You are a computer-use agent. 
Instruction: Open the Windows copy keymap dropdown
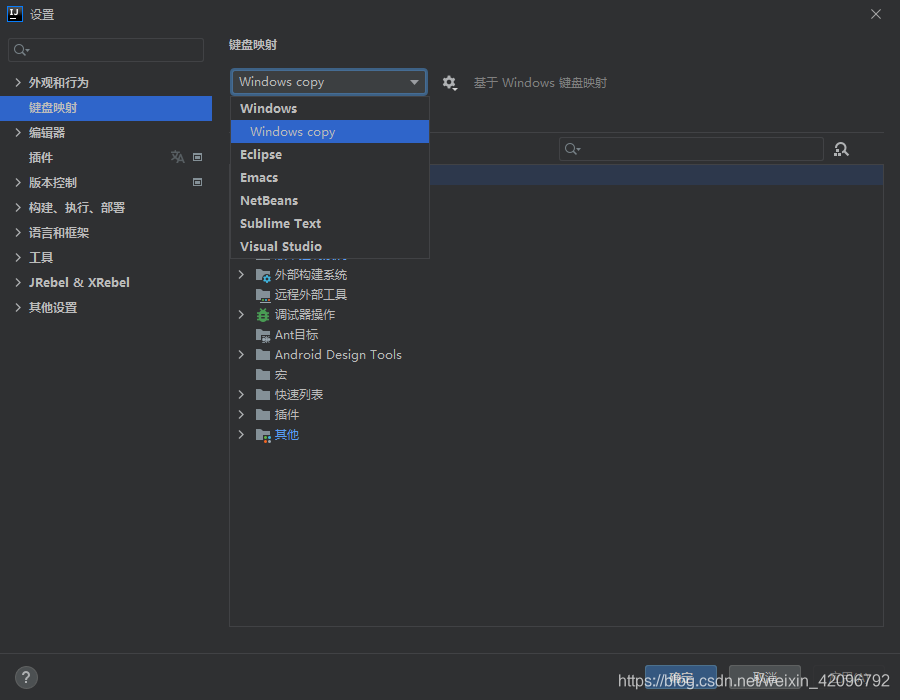(329, 82)
